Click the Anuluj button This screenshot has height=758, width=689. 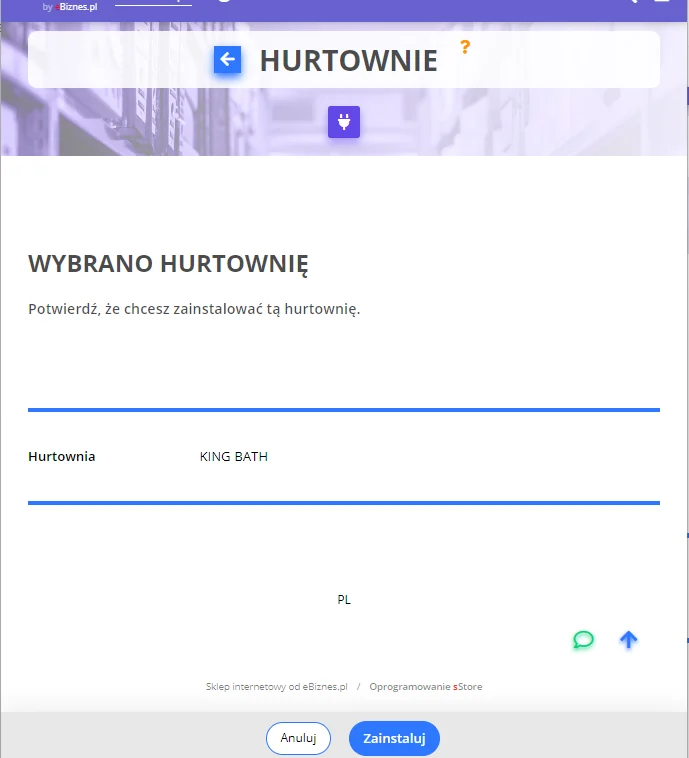coord(298,738)
